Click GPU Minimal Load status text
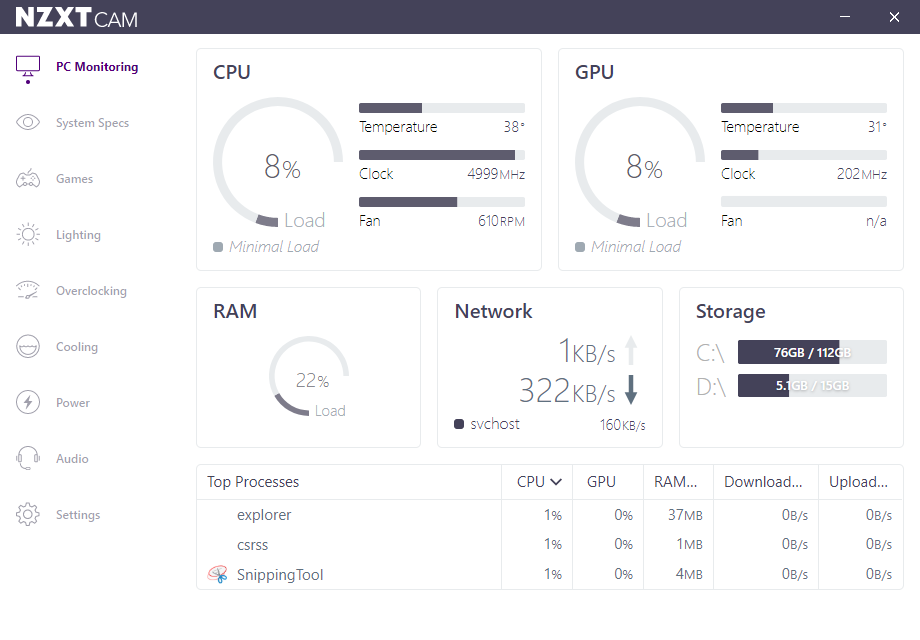920x640 pixels. point(636,246)
